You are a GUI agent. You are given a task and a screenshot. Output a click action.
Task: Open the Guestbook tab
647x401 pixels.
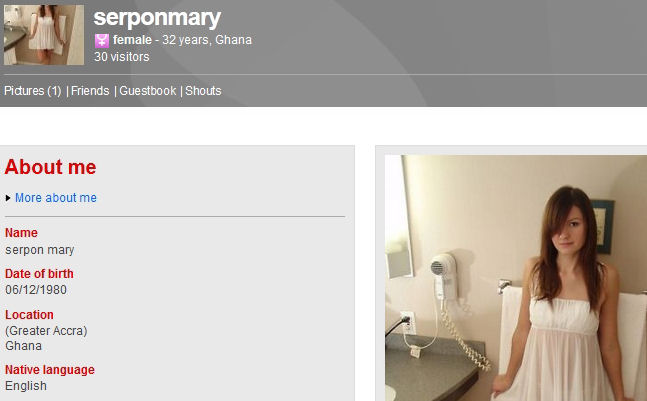click(148, 91)
